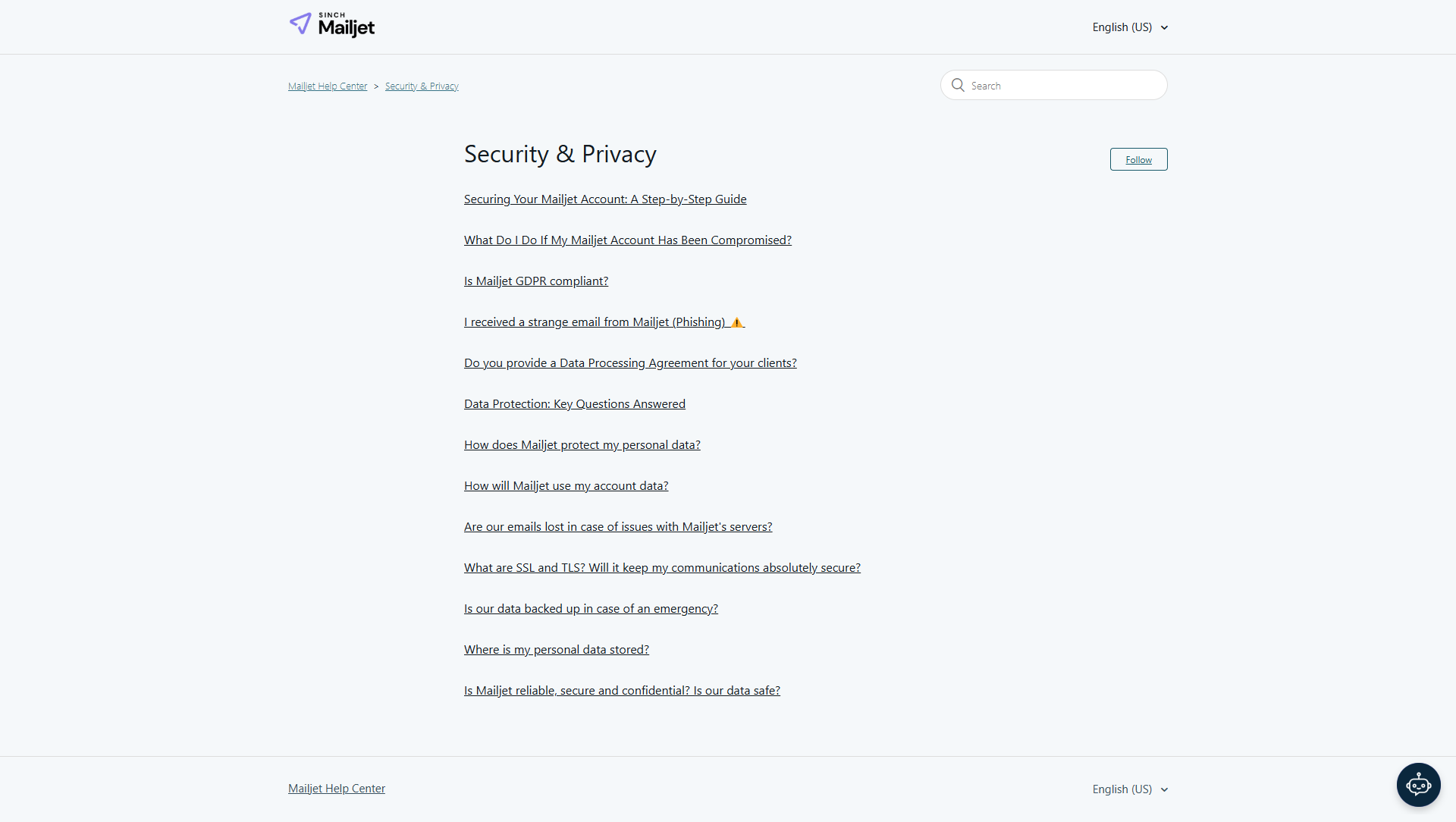Click the Follow button
This screenshot has height=822, width=1456.
pos(1138,160)
